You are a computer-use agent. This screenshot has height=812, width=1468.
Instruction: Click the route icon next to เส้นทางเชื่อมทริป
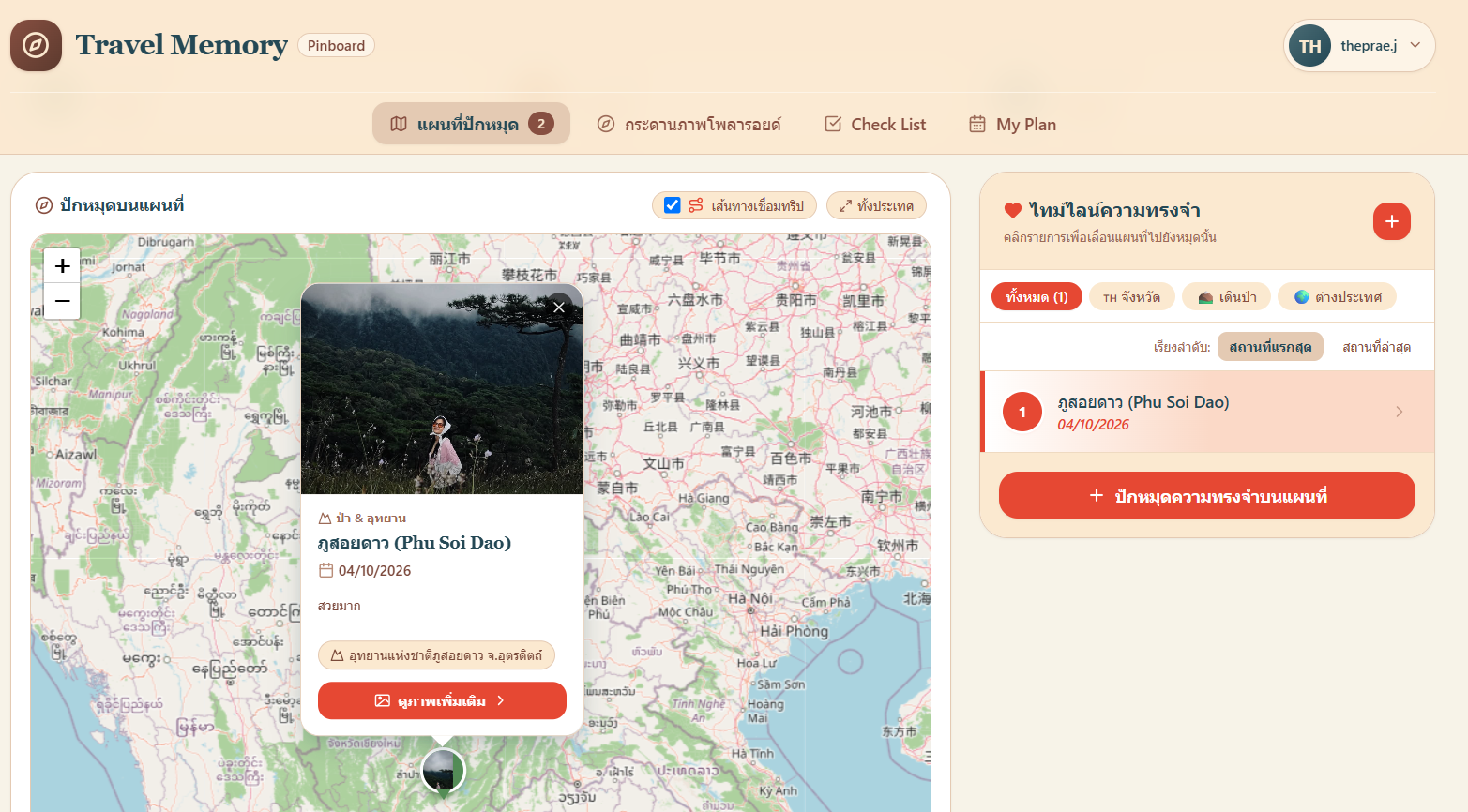(x=696, y=205)
